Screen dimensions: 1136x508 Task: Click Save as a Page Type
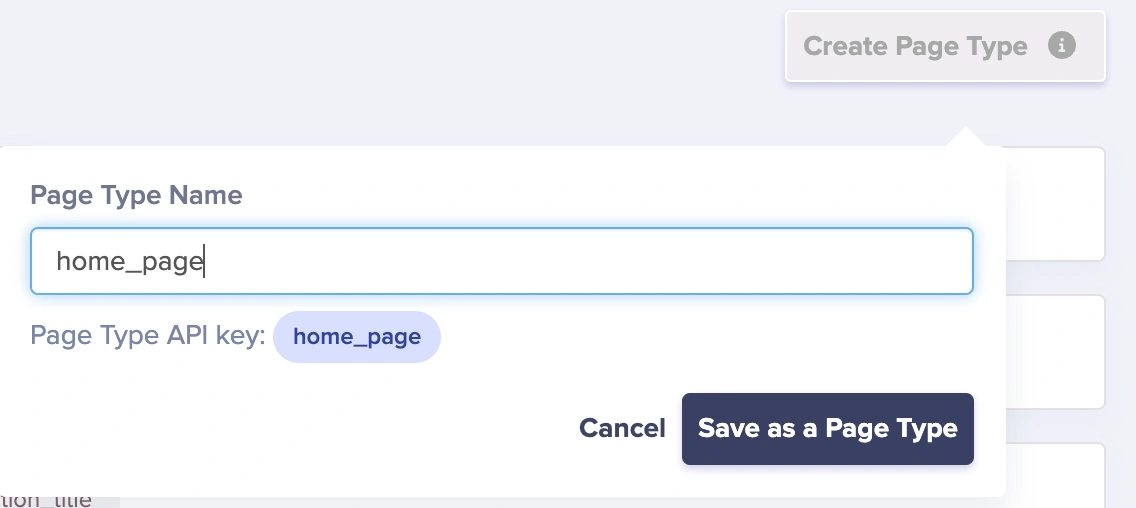coord(827,429)
